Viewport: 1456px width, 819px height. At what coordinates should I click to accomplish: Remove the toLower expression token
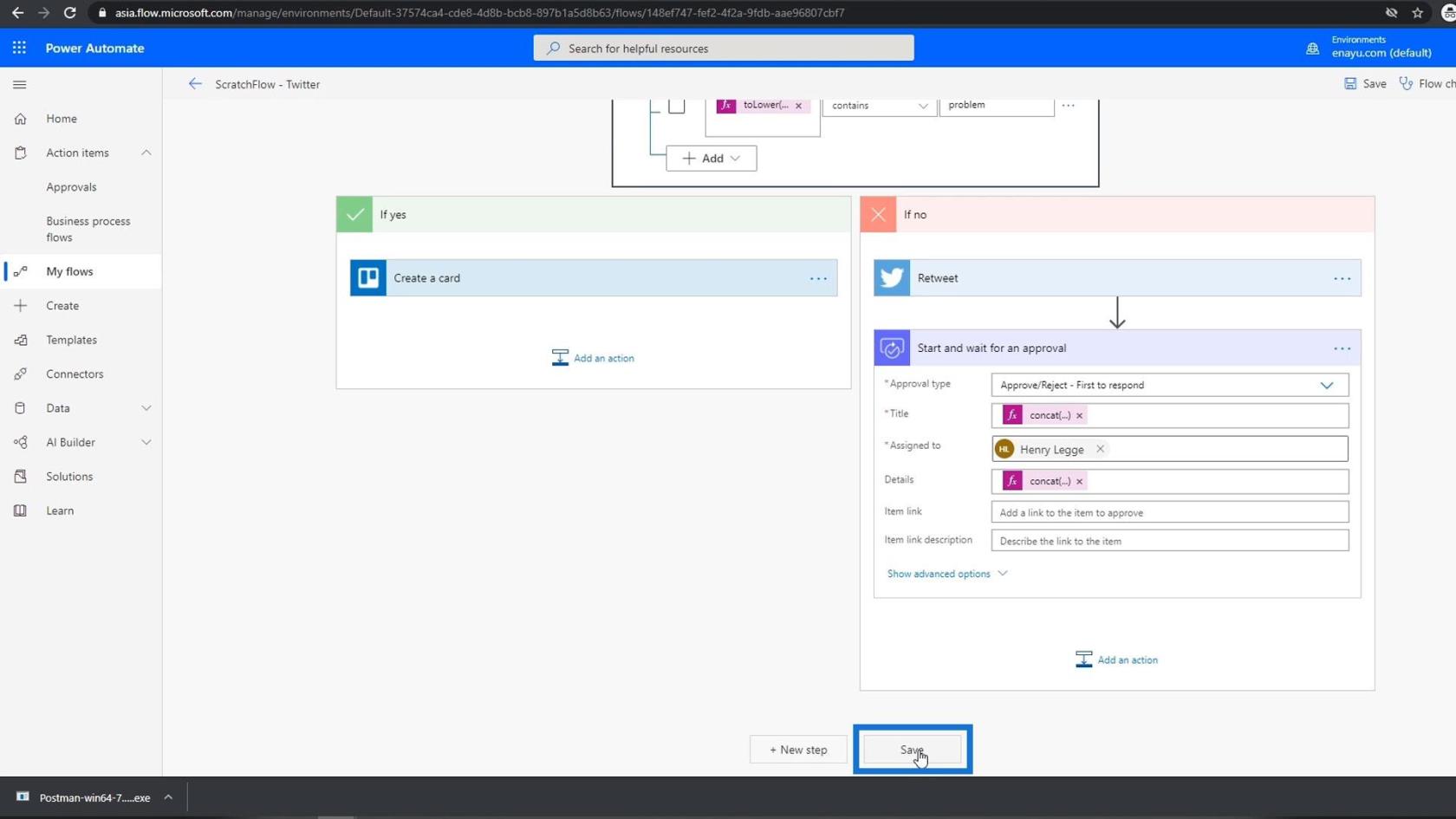(799, 106)
